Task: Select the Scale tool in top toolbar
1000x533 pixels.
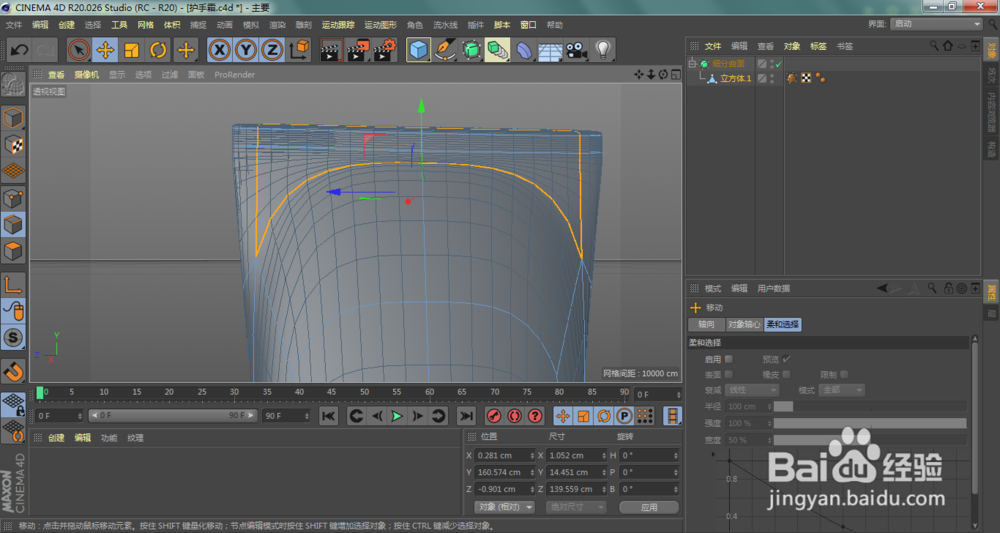Action: coord(132,49)
